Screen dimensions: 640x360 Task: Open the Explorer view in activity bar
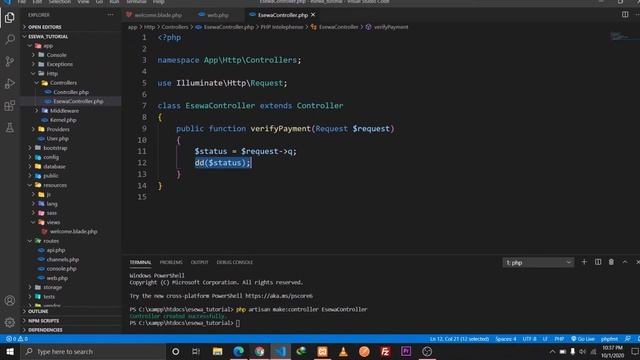coord(10,18)
